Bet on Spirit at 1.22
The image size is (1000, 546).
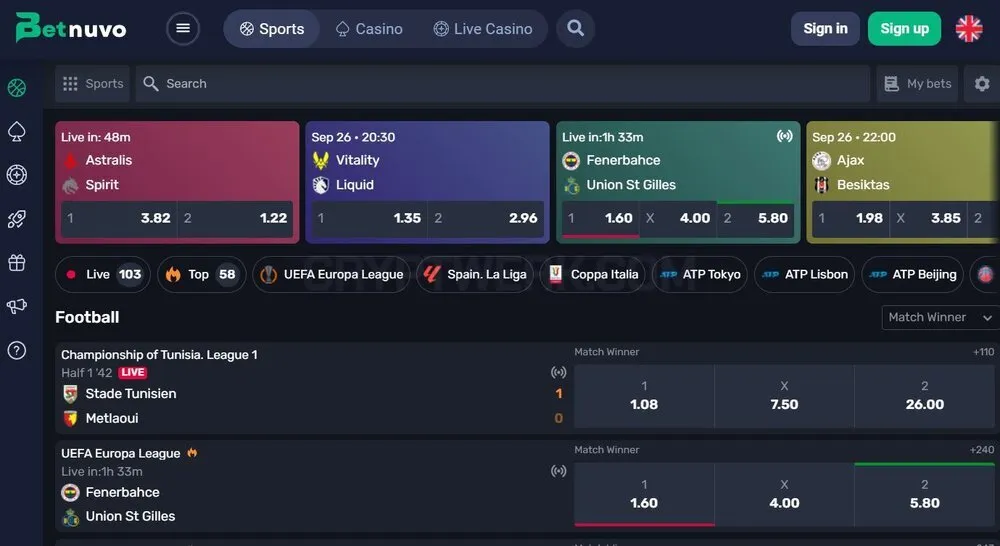[235, 218]
